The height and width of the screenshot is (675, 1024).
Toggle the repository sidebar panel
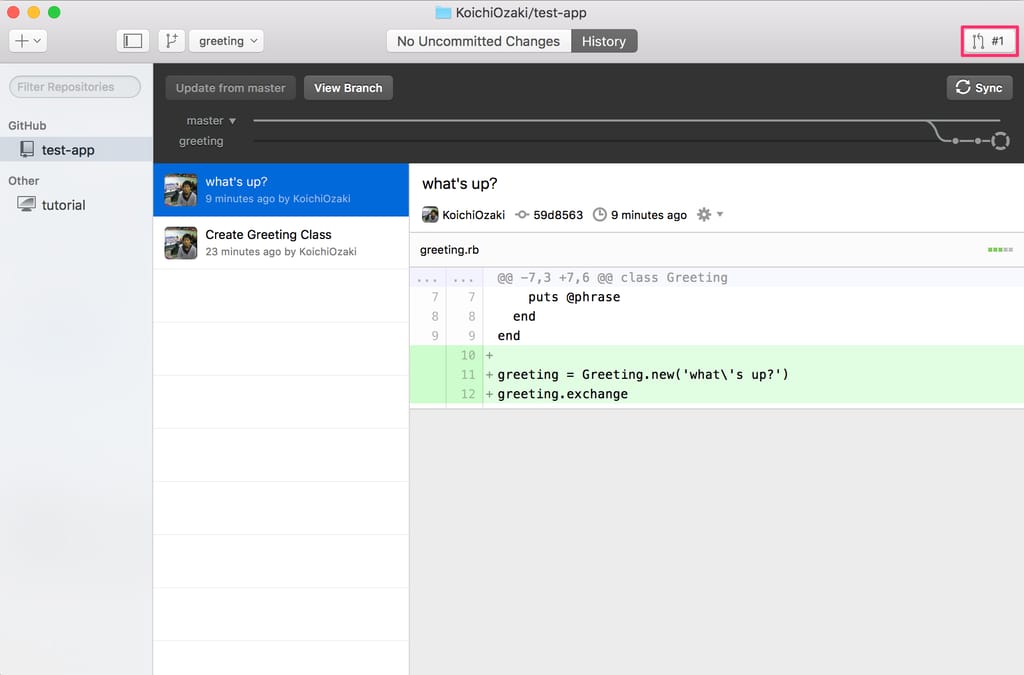point(133,40)
